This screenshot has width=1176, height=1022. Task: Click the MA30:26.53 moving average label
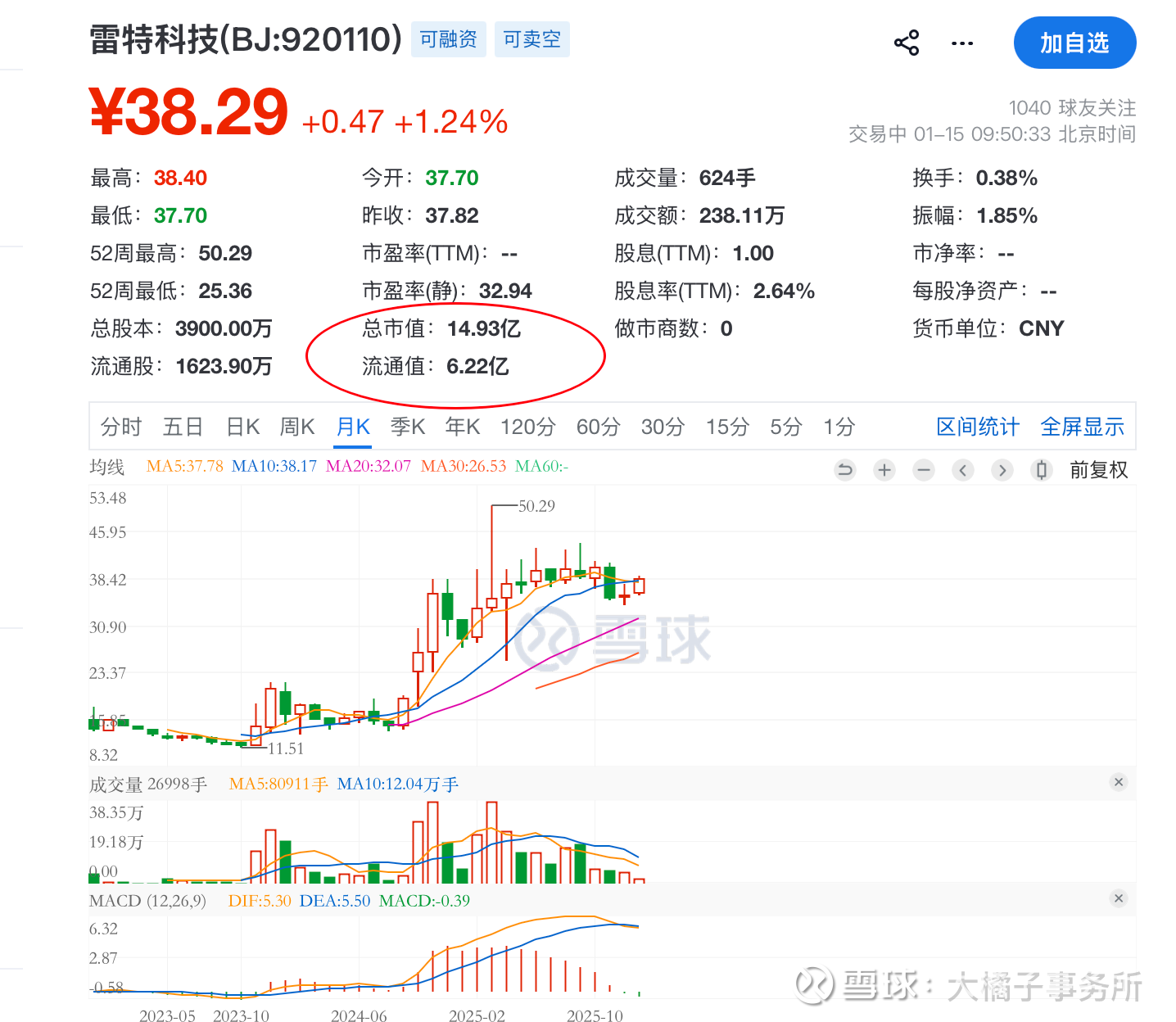[x=464, y=466]
